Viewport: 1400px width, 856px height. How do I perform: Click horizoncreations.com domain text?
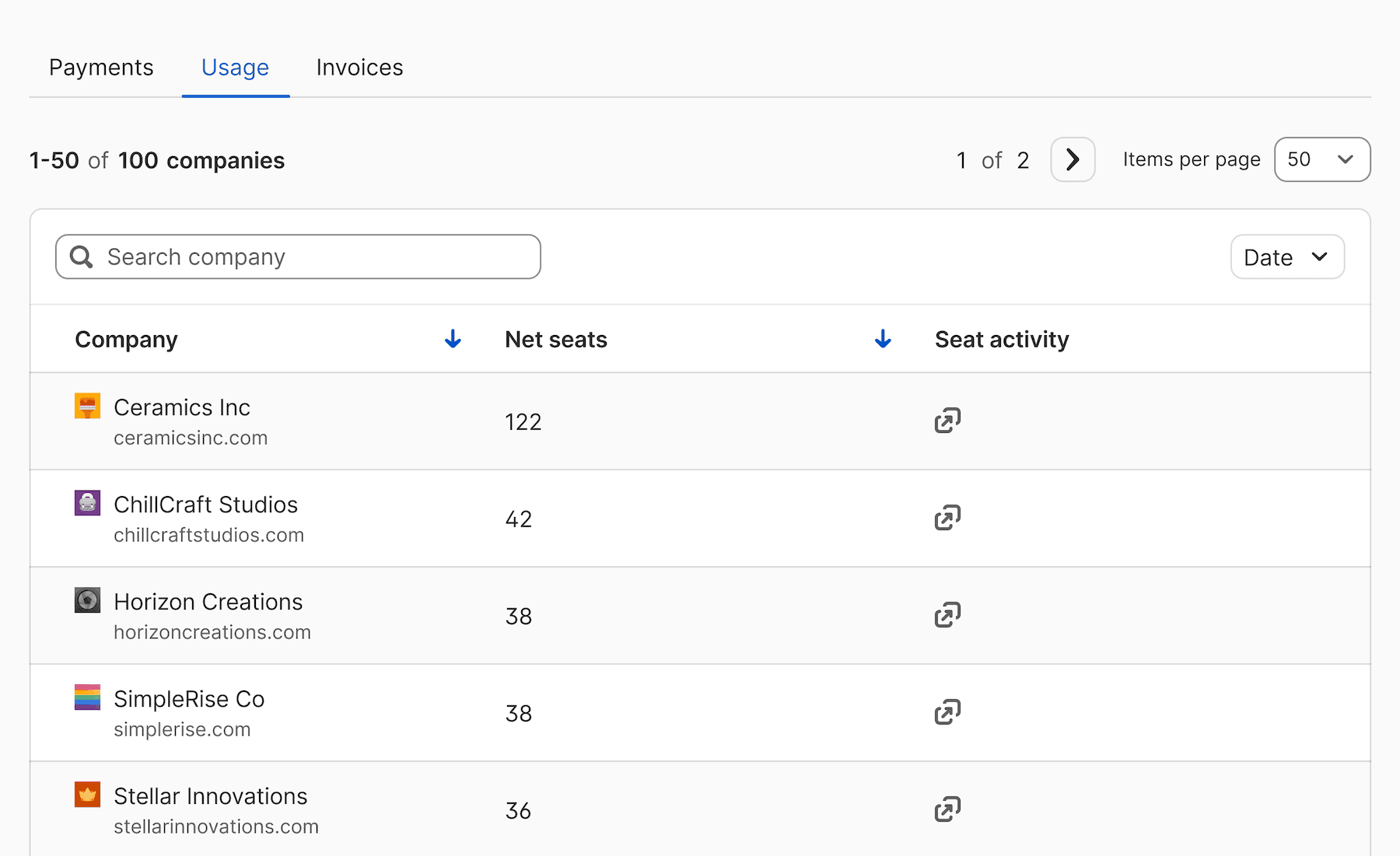tap(212, 632)
